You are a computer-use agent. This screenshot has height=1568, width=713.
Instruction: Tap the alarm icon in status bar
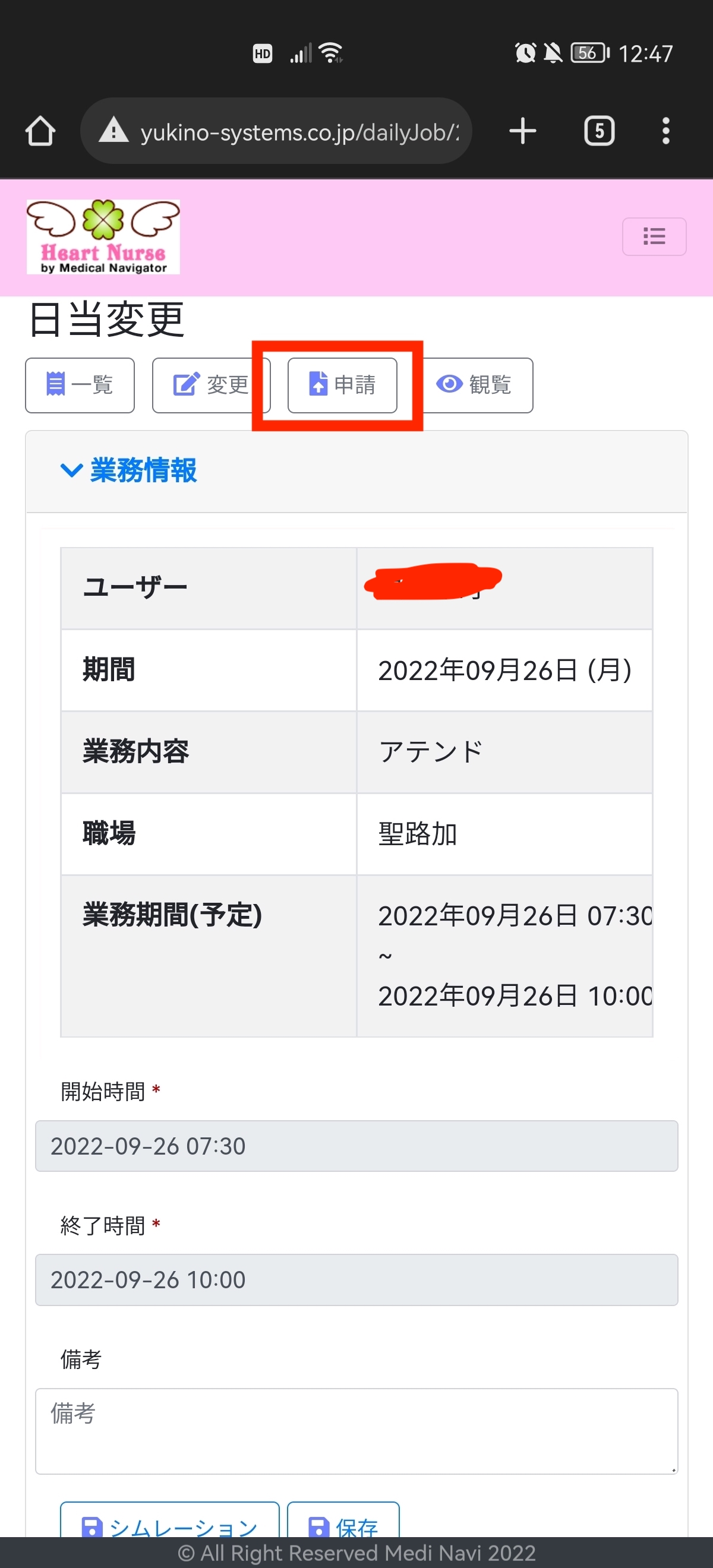pyautogui.click(x=525, y=53)
